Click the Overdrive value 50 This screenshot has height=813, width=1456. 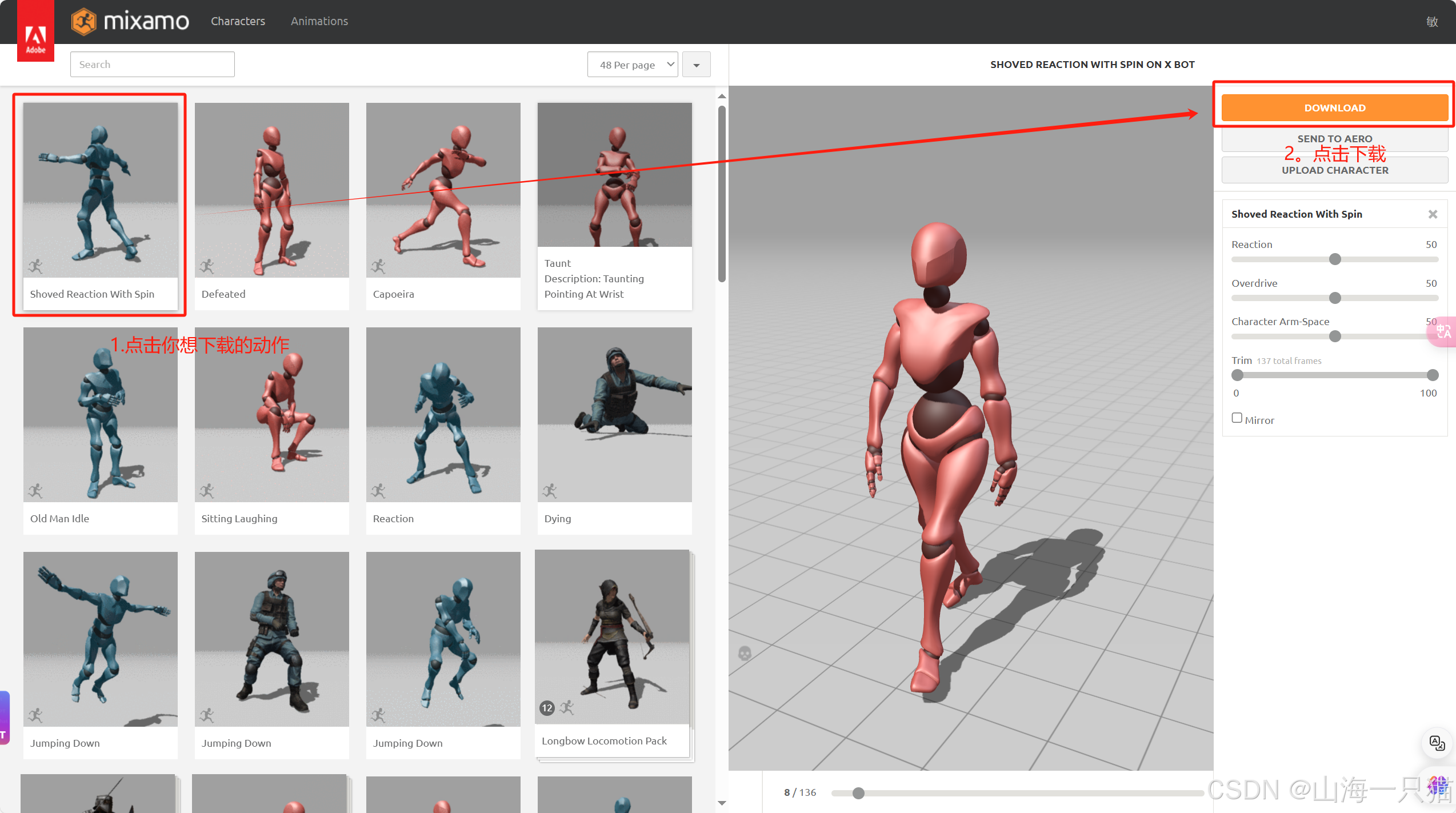tap(1431, 283)
